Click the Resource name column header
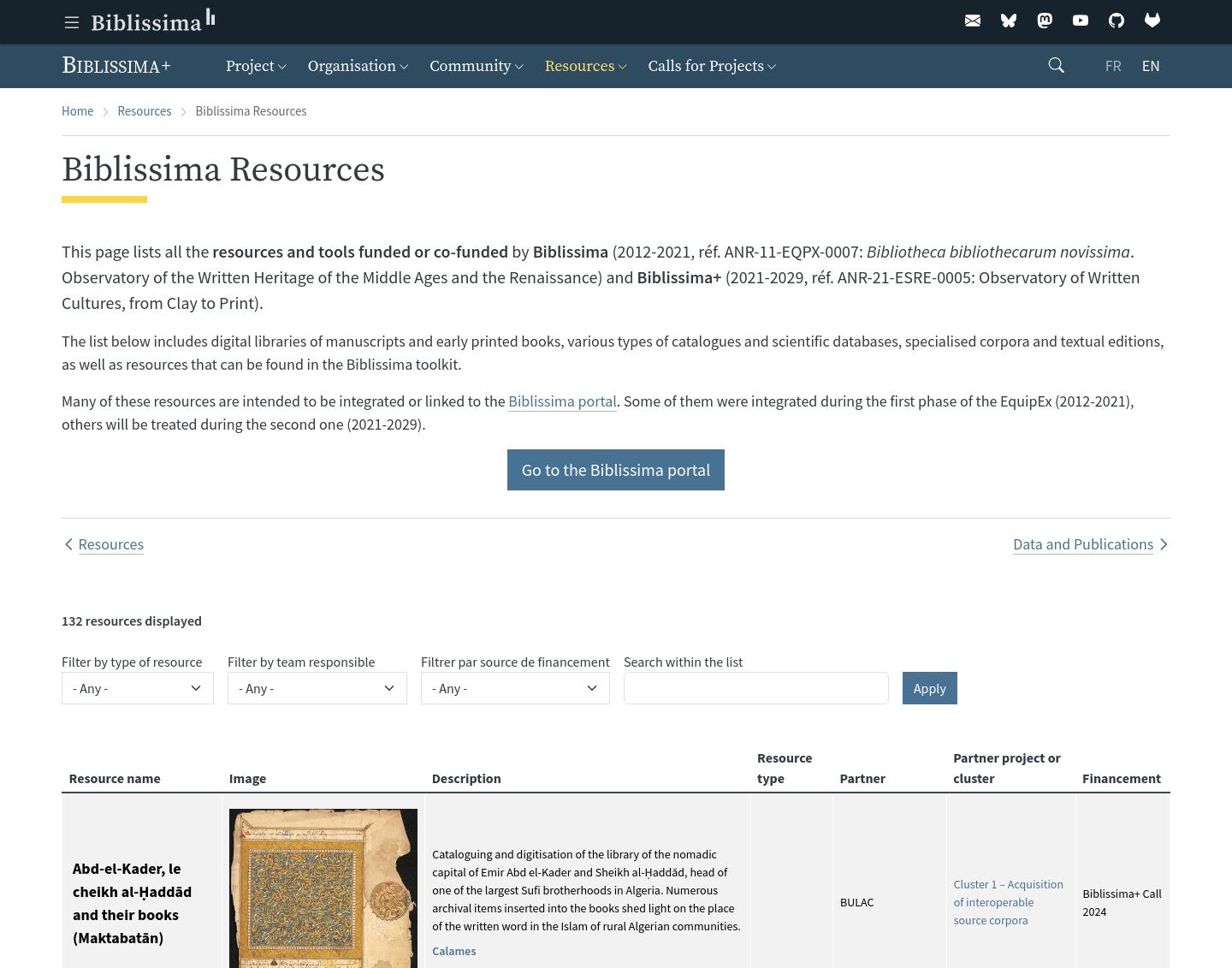The height and width of the screenshot is (968, 1232). (x=115, y=779)
